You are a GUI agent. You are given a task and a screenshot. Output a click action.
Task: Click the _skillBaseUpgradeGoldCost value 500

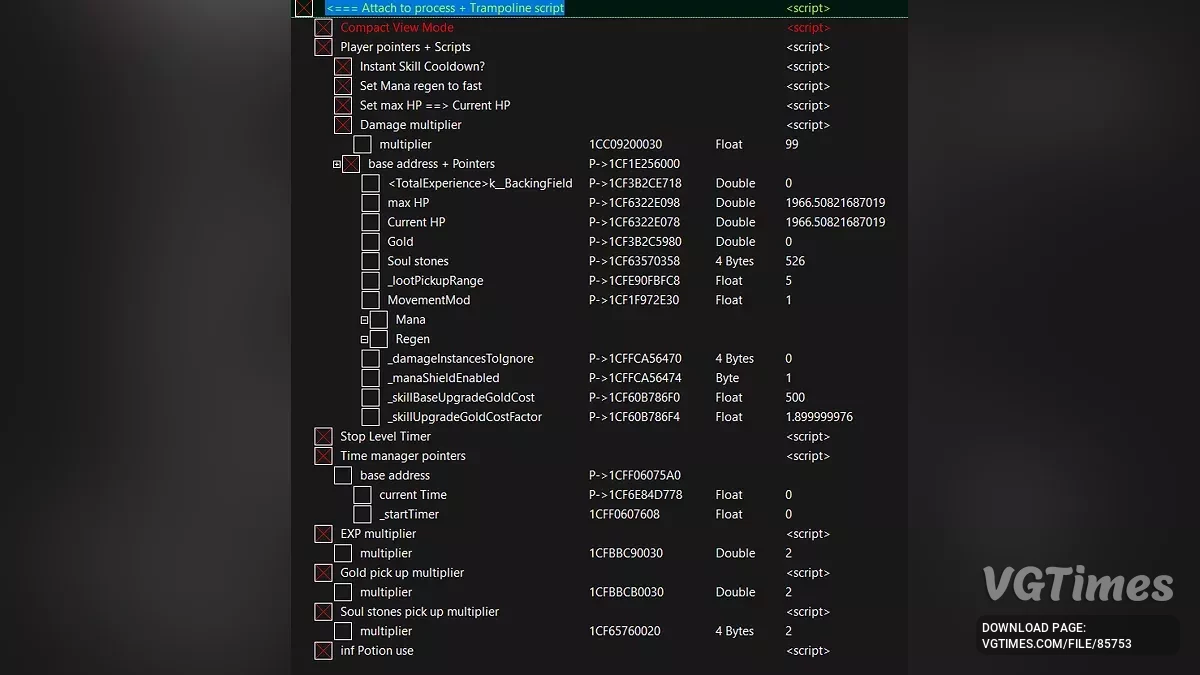coord(795,398)
